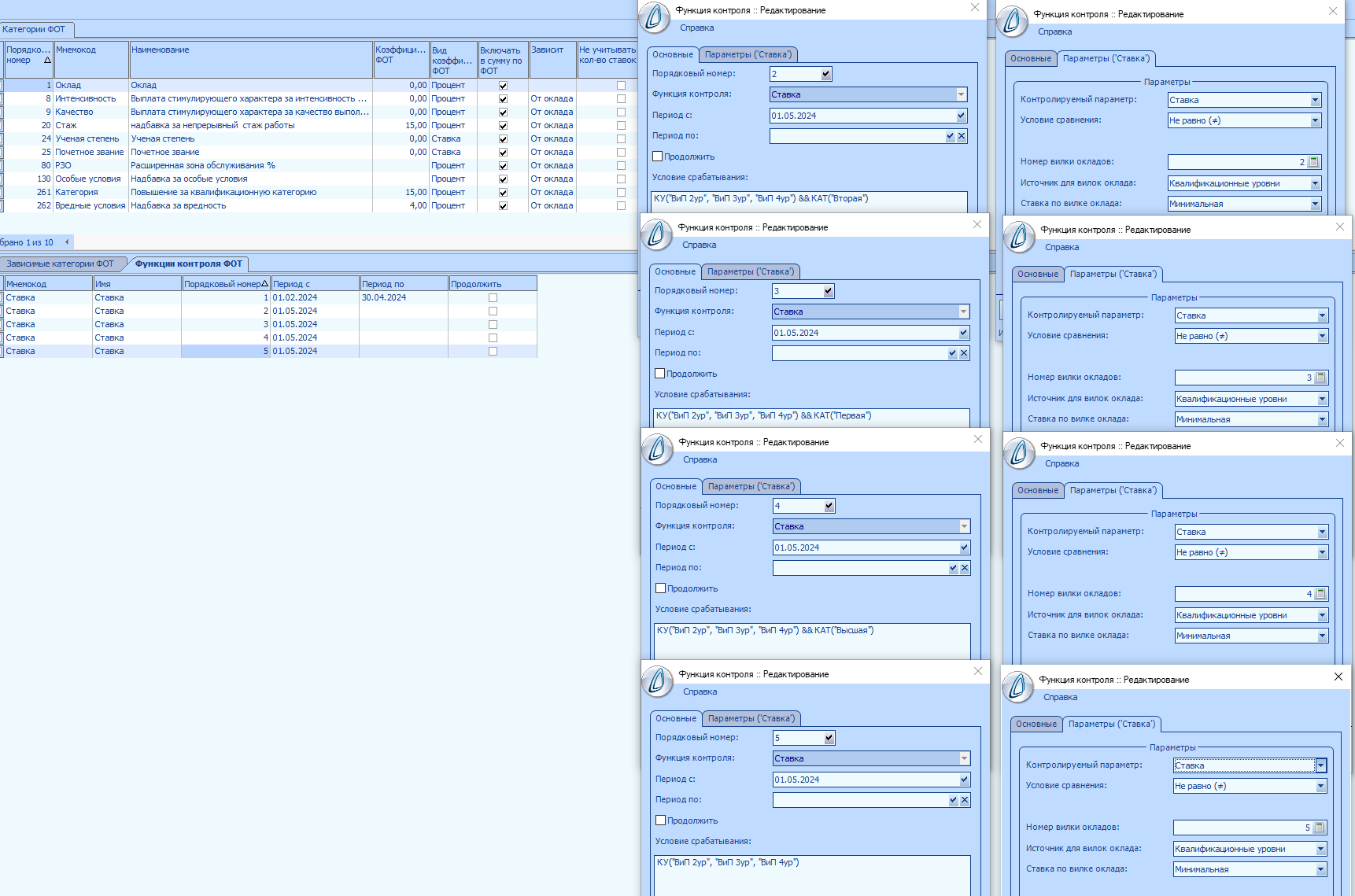Image resolution: width=1355 pixels, height=896 pixels.
Task: Click checkmark in Период с field, ordinal 3 dialog
Action: click(964, 333)
